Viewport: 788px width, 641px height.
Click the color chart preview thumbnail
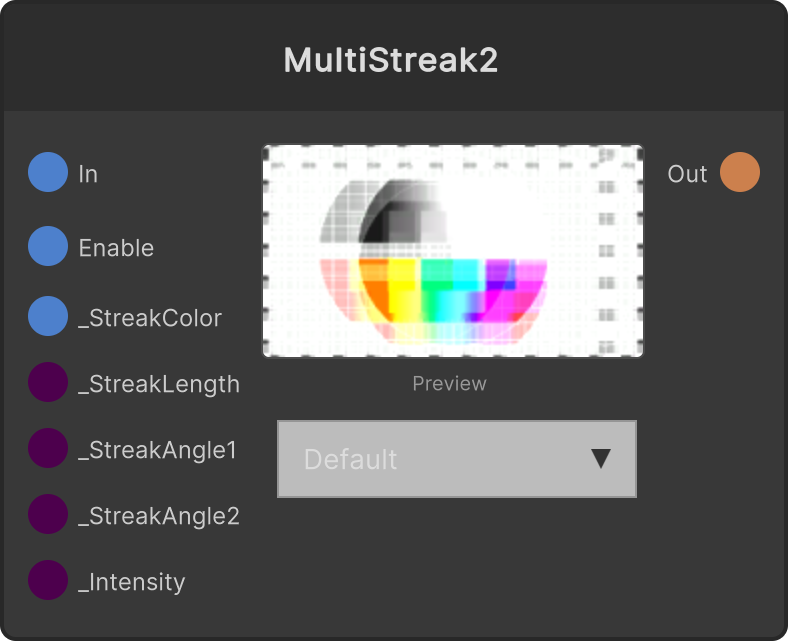(x=453, y=251)
